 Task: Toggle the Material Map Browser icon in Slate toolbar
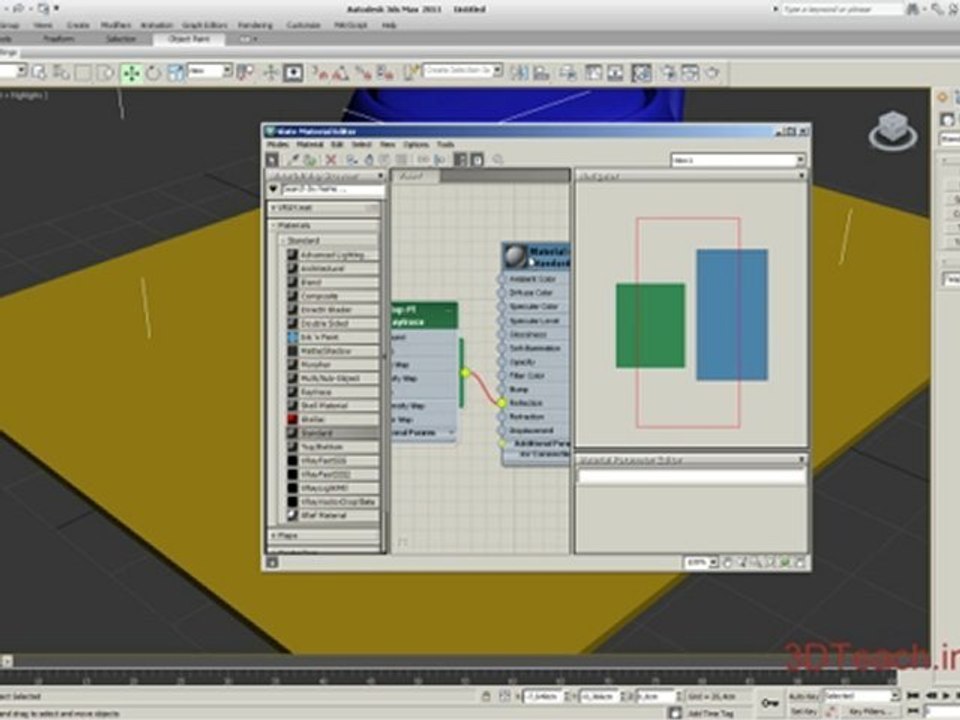point(460,160)
